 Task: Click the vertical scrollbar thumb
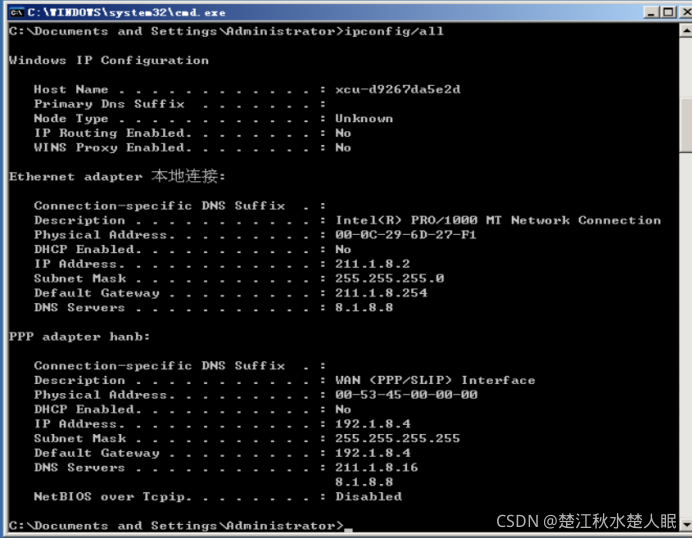tap(686, 125)
